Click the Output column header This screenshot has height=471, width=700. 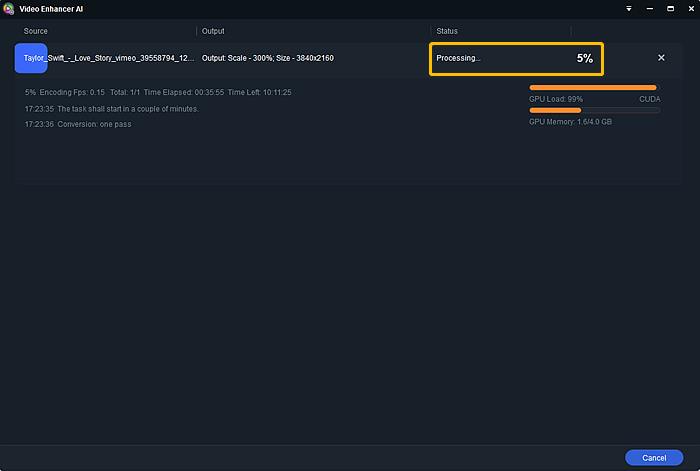click(213, 31)
